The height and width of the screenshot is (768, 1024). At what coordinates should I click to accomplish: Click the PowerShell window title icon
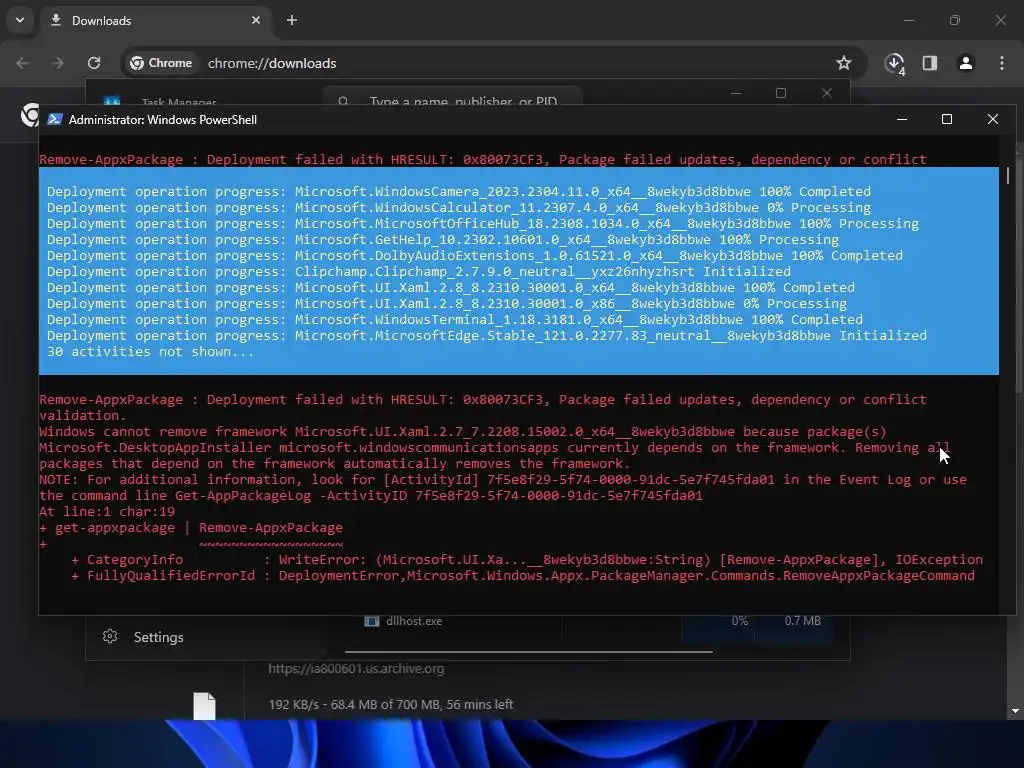(x=55, y=120)
